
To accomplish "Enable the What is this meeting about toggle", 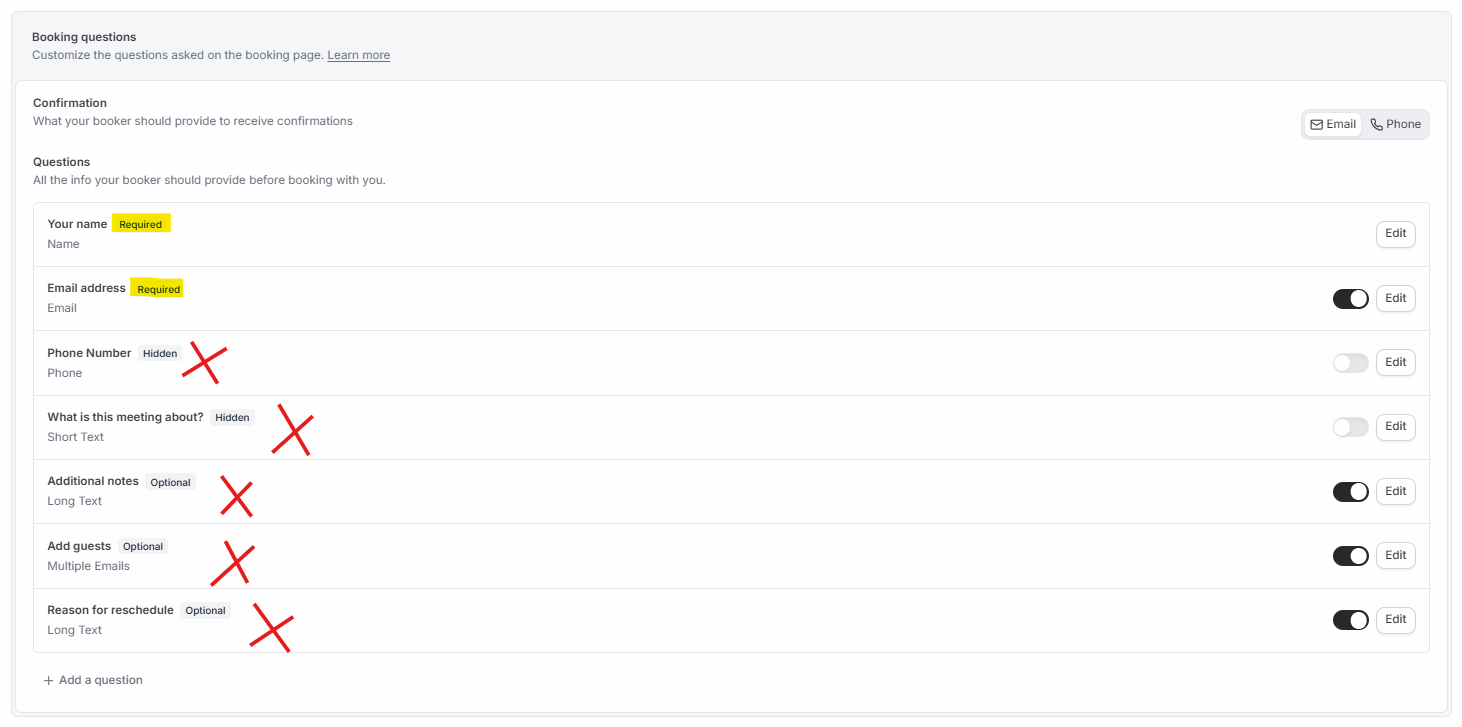I will click(x=1350, y=427).
